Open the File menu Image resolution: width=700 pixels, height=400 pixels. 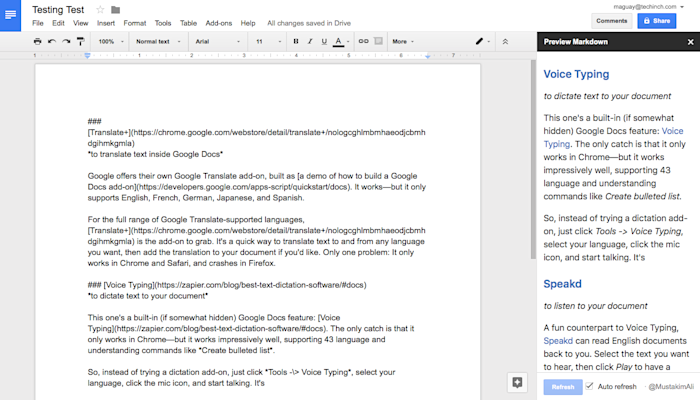coord(38,23)
